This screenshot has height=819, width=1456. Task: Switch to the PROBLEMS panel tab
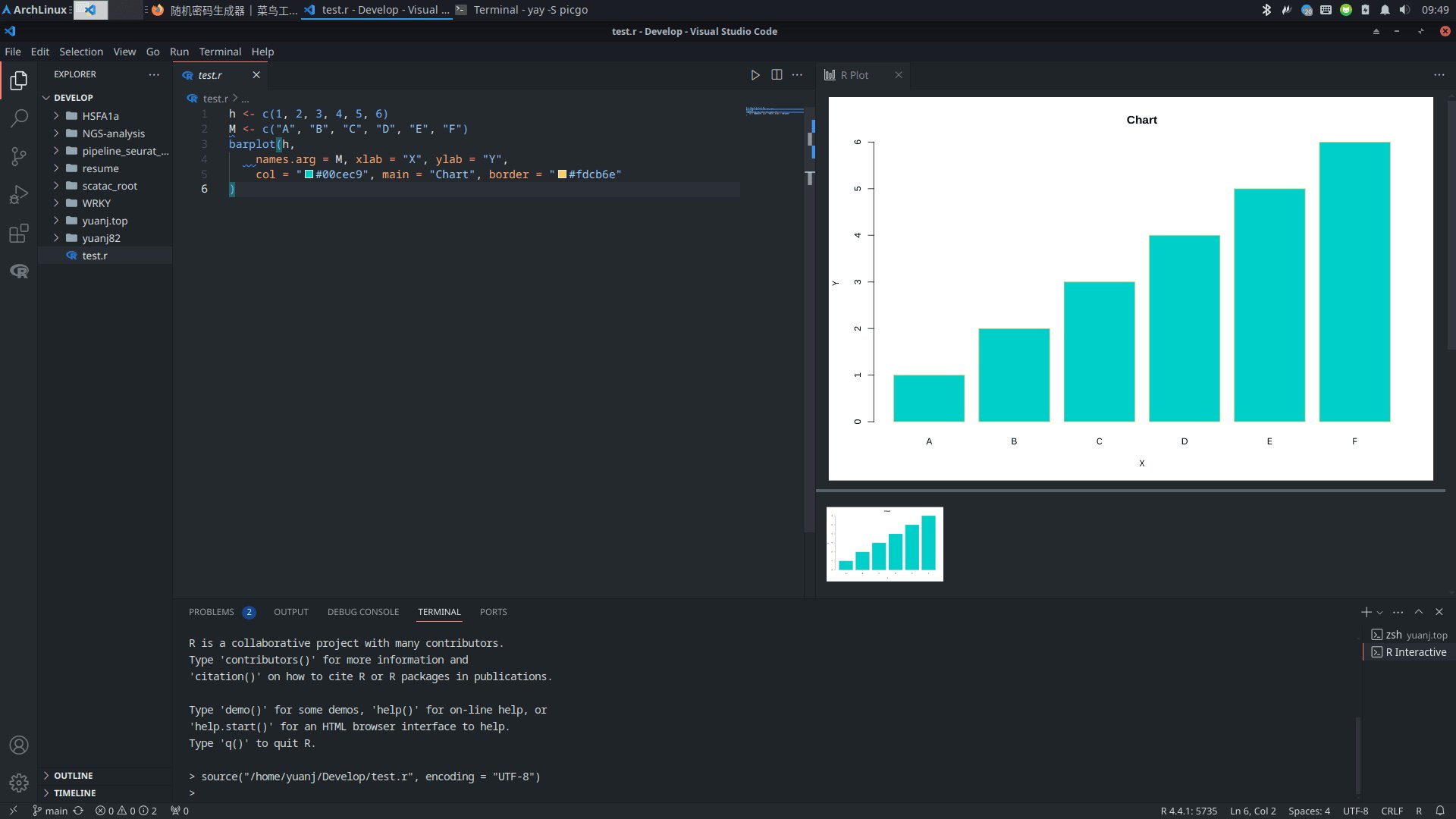click(212, 612)
